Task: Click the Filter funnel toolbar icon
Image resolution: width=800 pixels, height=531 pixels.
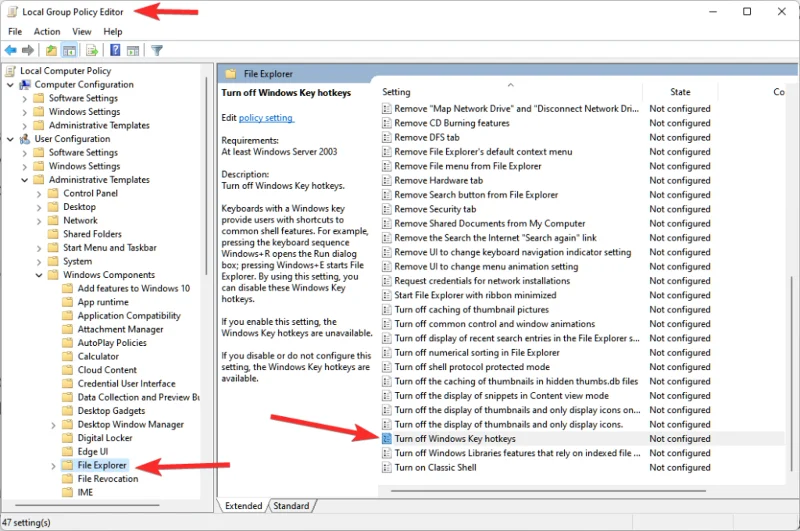Action: pos(157,50)
